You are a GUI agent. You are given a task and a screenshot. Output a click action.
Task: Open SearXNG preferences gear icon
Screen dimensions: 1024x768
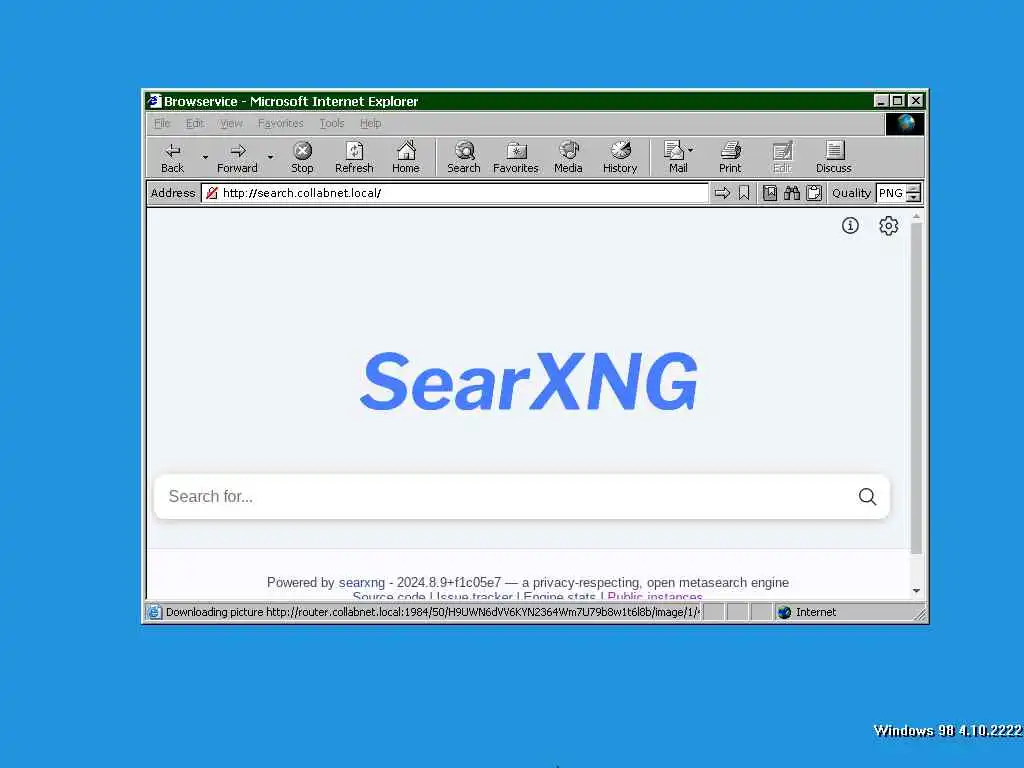click(x=888, y=226)
